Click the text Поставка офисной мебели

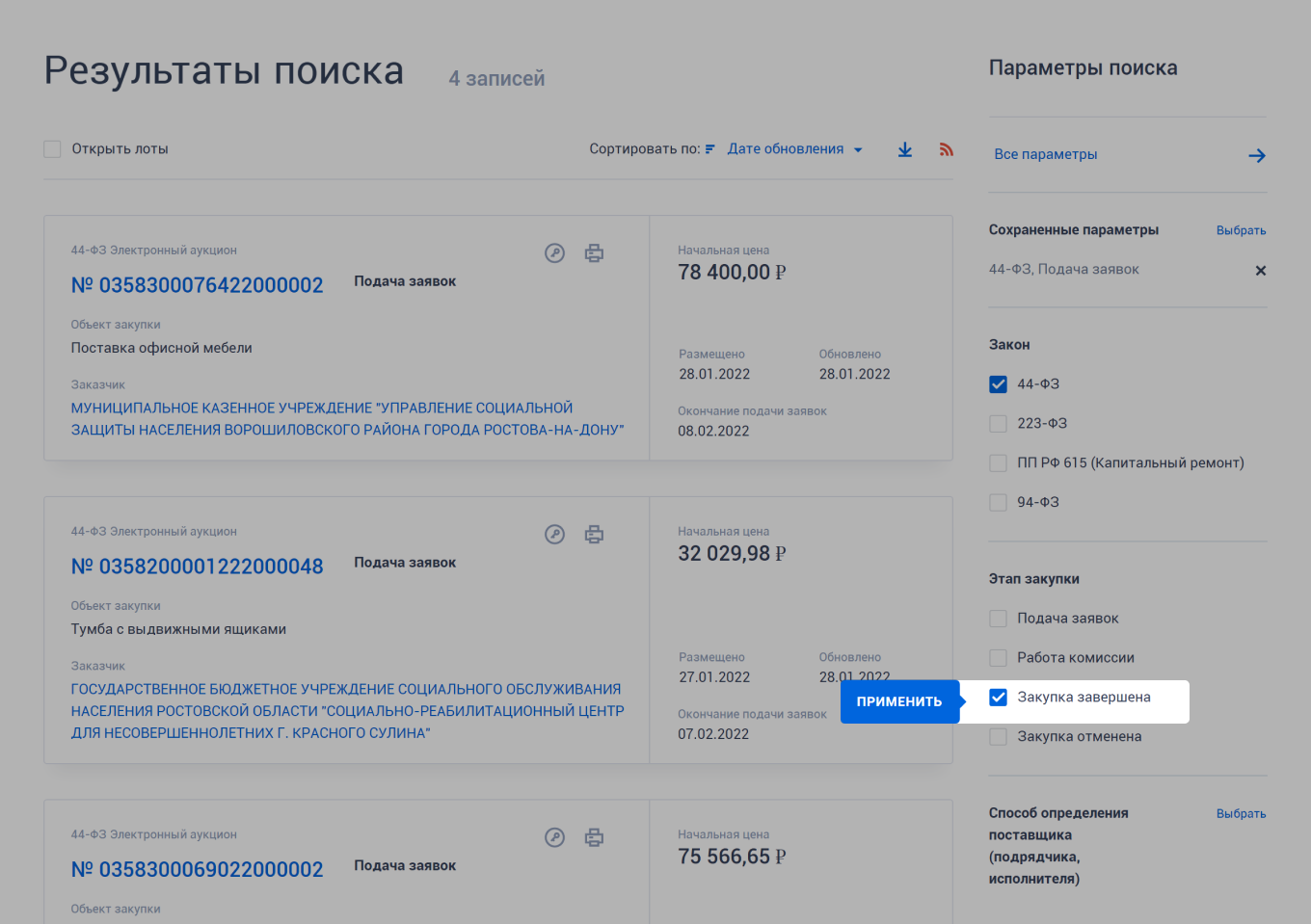pos(161,348)
